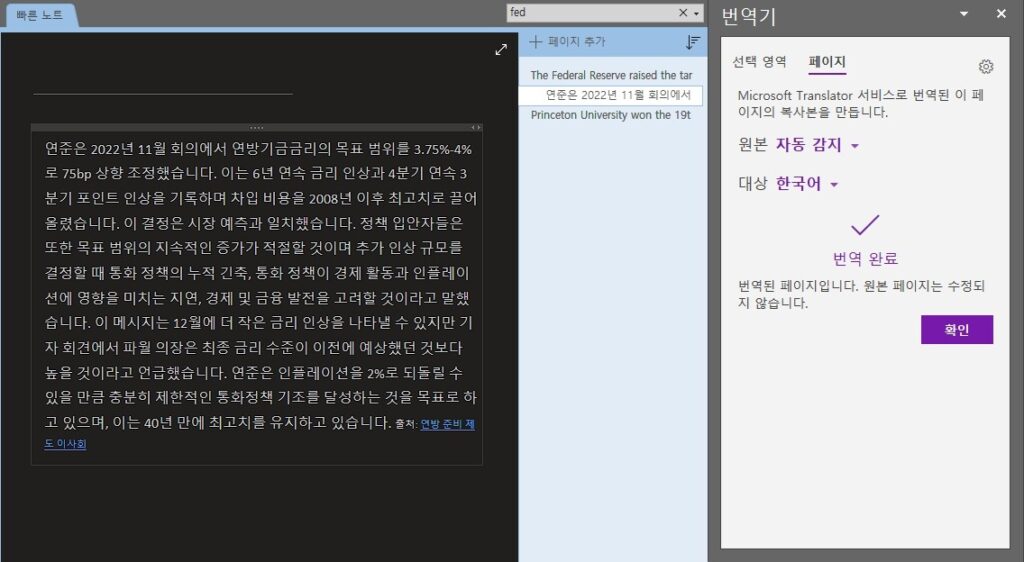The height and width of the screenshot is (562, 1024).
Task: Open the search scope dropdown arrow
Action: click(697, 13)
